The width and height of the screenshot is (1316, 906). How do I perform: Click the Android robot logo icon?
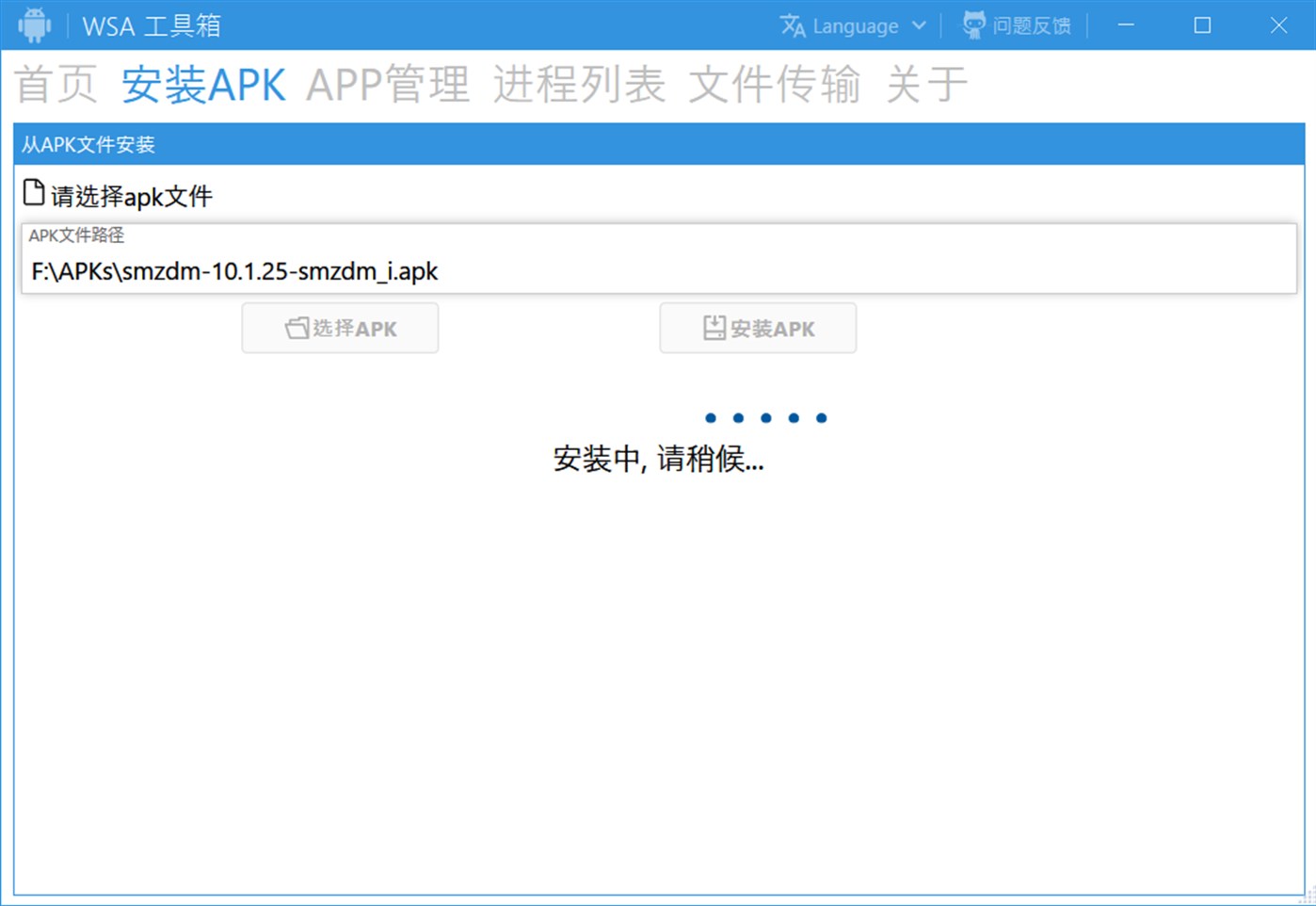(x=35, y=25)
